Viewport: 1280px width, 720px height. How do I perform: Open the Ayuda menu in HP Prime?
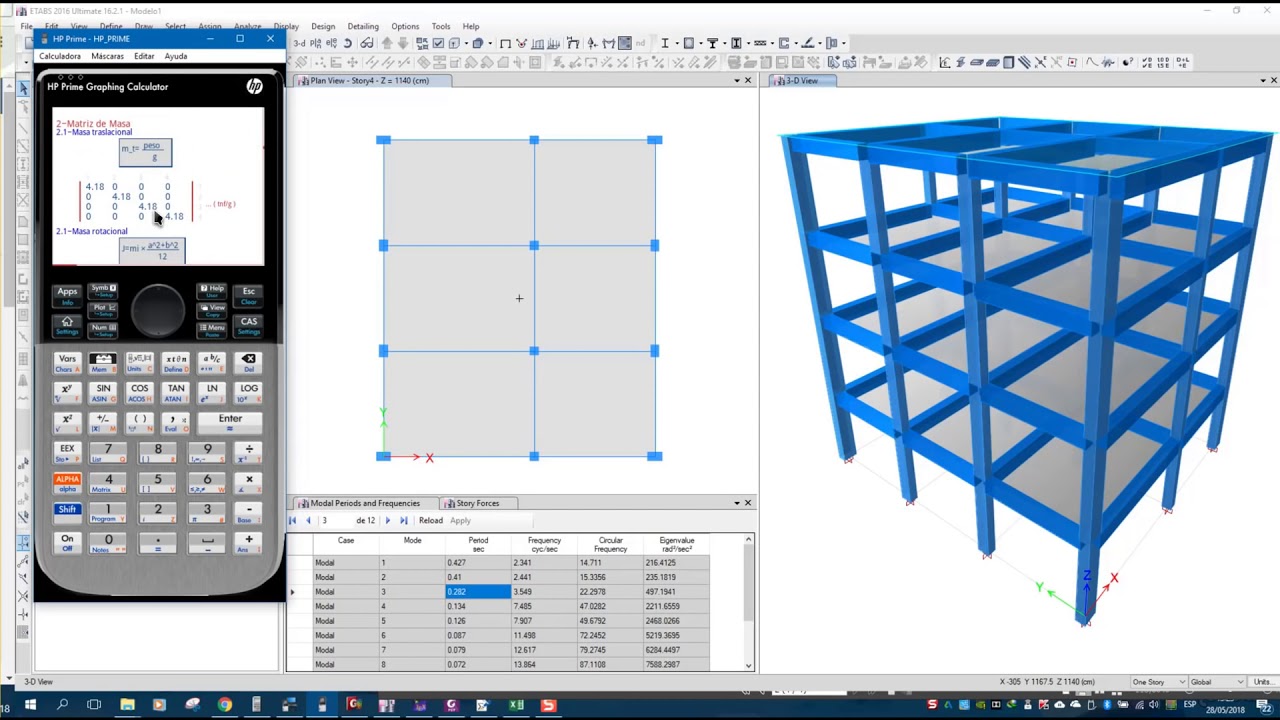pyautogui.click(x=176, y=56)
